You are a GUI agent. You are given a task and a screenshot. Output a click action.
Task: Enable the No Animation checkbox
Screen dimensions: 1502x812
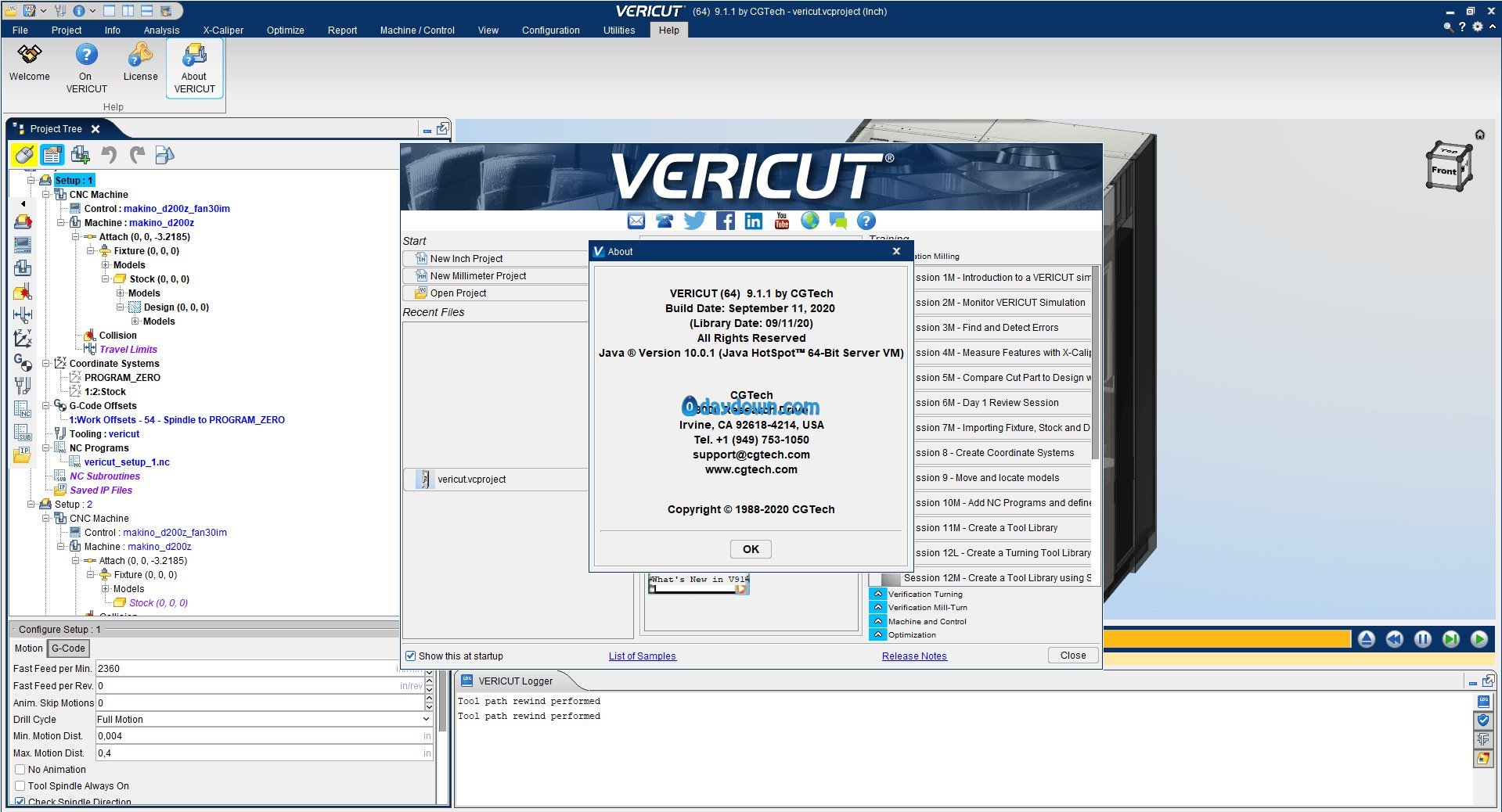(20, 769)
